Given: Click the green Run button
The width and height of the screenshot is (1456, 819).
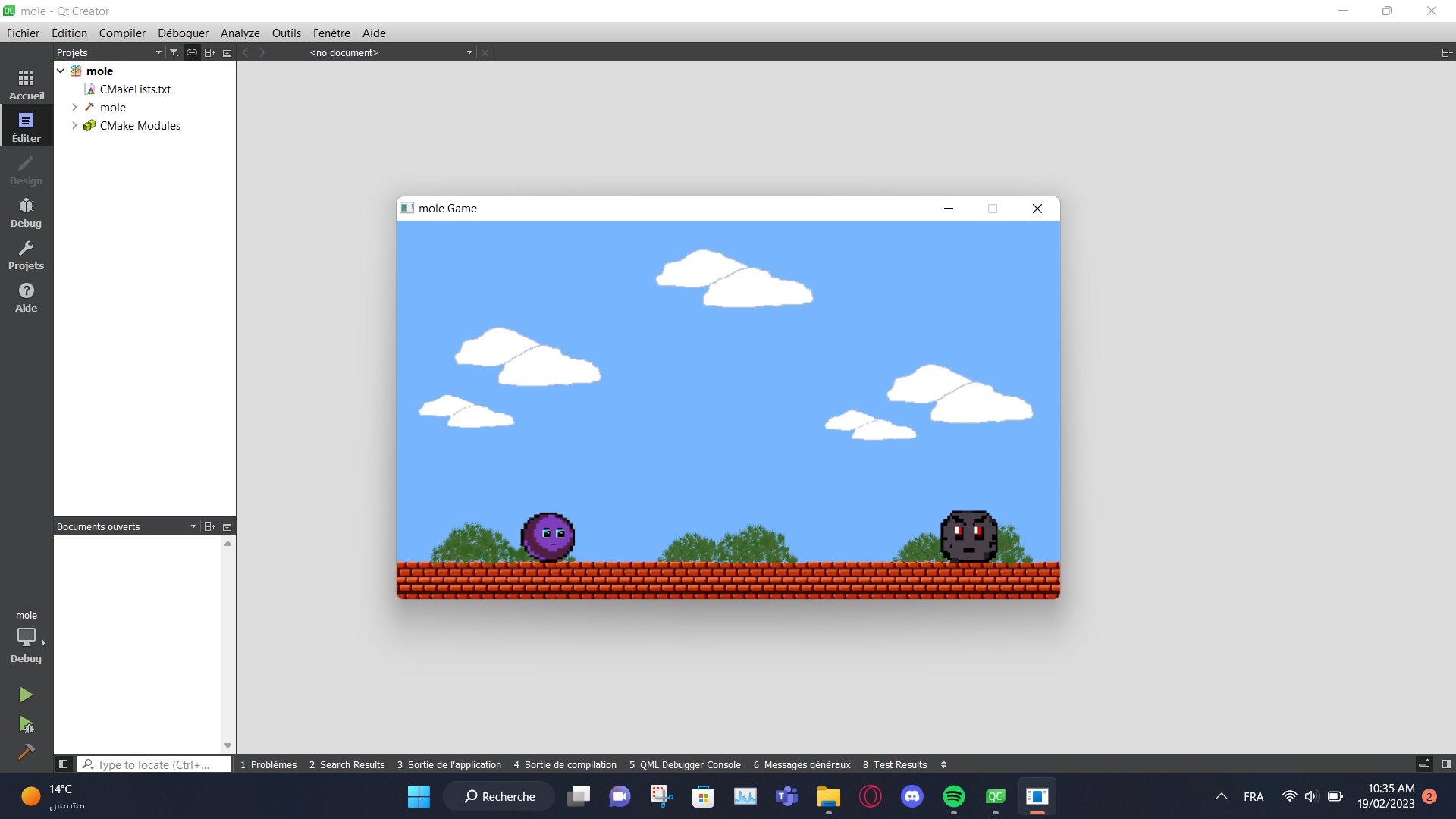Looking at the screenshot, I should 26,695.
